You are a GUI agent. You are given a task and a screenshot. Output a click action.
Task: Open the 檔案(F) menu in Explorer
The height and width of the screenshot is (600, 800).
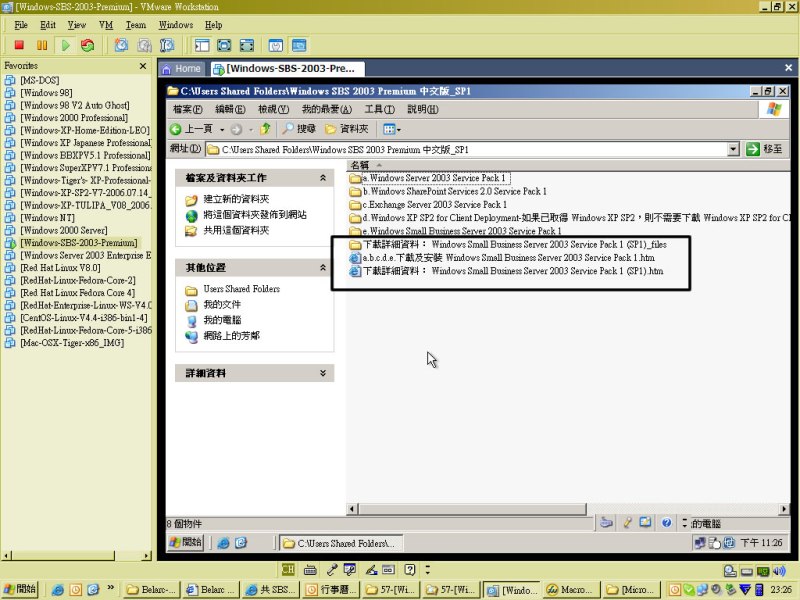click(188, 109)
